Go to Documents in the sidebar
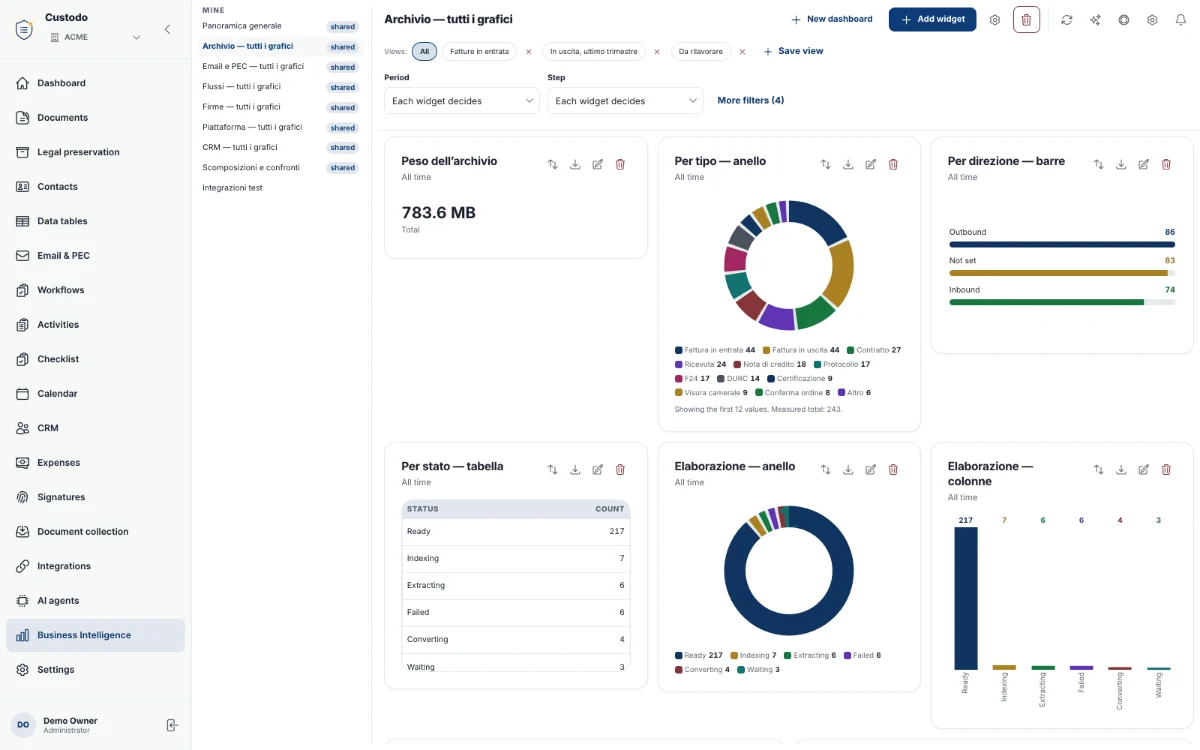This screenshot has width=1200, height=750. point(95,118)
